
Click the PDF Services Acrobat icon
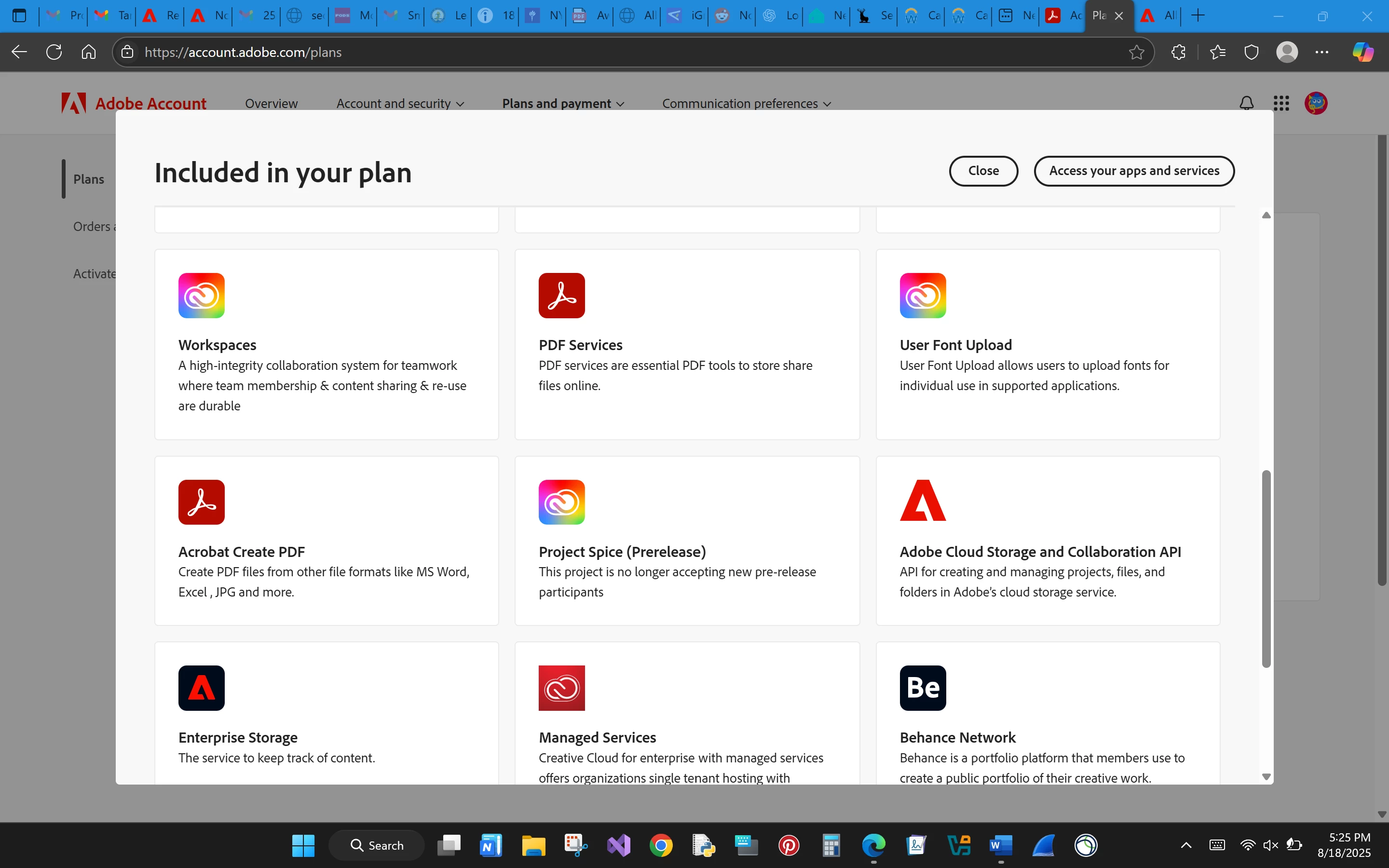pyautogui.click(x=561, y=296)
